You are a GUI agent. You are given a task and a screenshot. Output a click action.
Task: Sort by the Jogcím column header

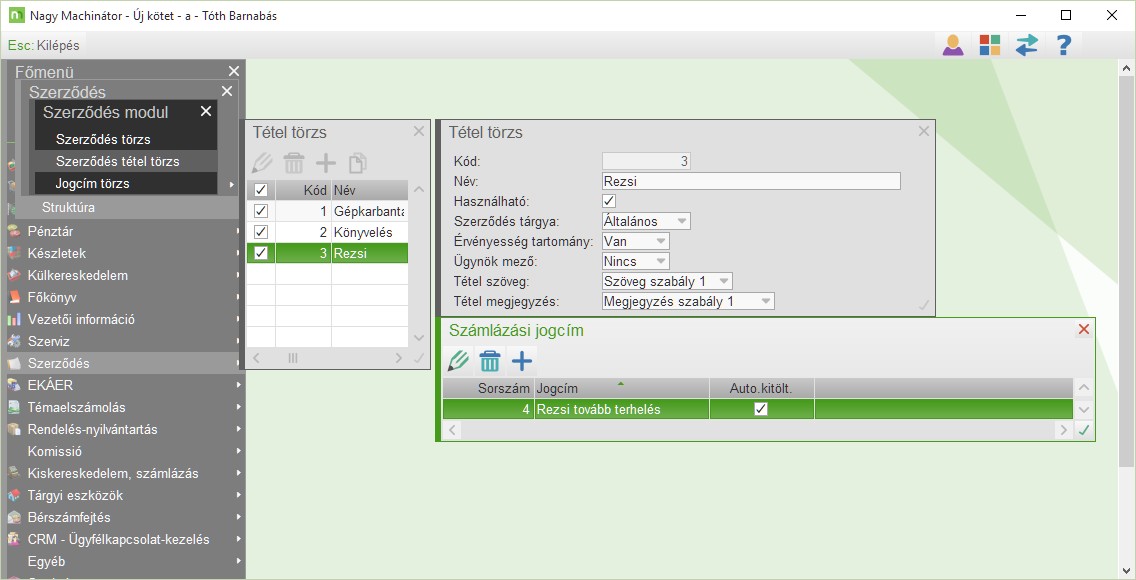[622, 388]
